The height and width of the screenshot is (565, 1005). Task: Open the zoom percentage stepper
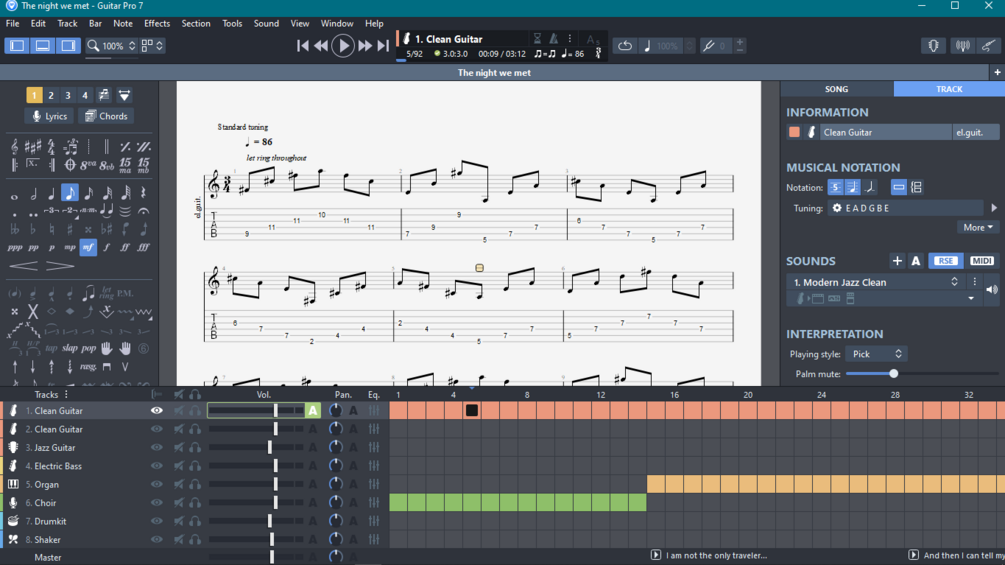132,45
